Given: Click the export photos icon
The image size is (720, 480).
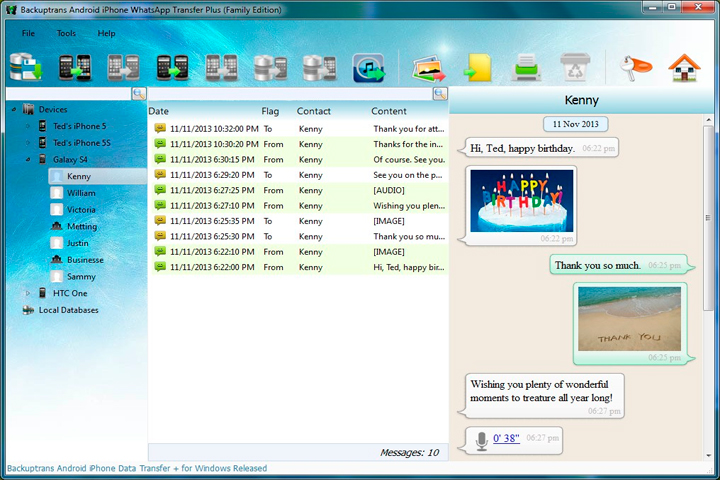Looking at the screenshot, I should [429, 68].
